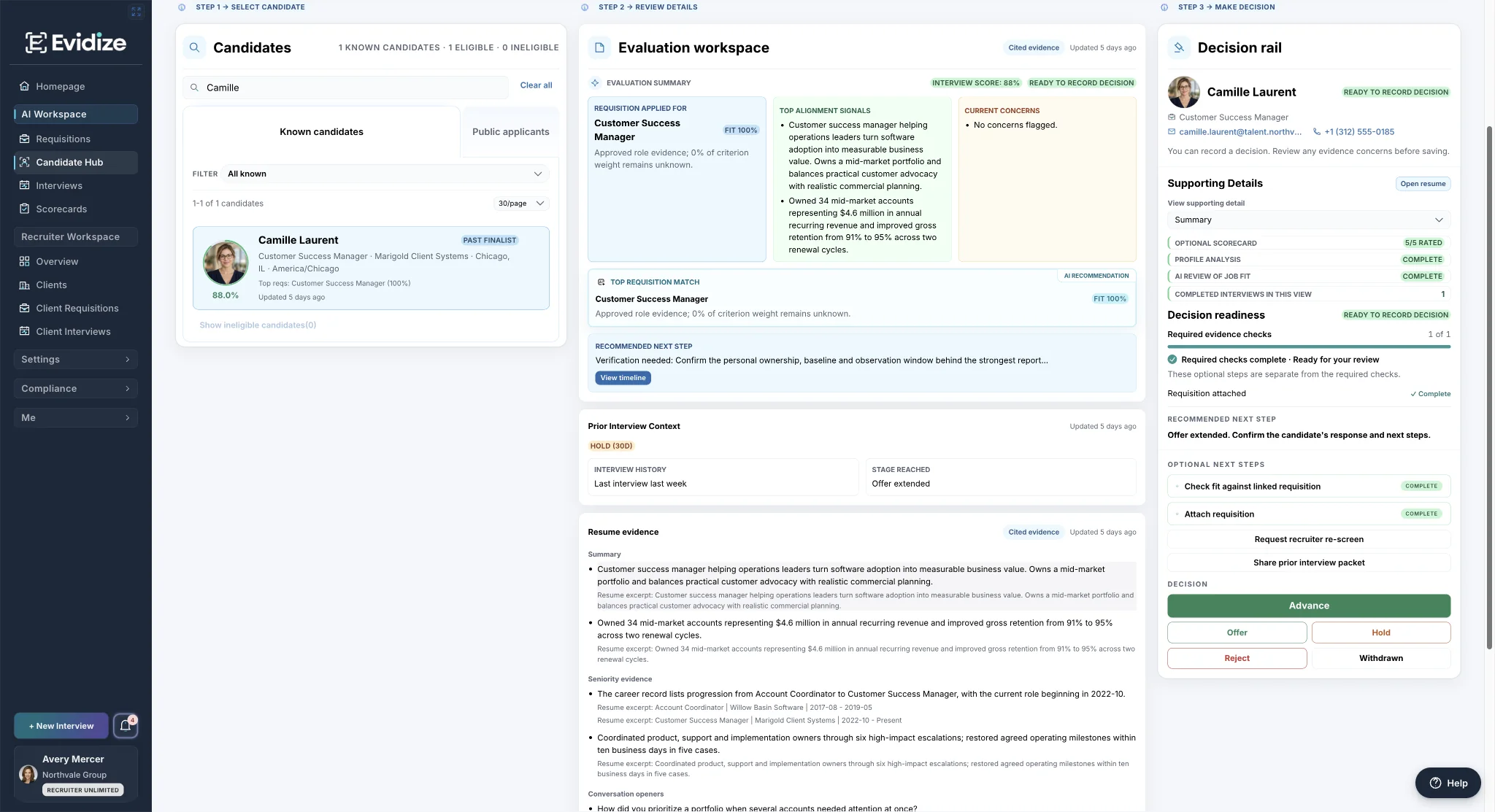Viewport: 1495px width, 812px height.
Task: Switch to Known candidates tab
Action: [x=321, y=132]
